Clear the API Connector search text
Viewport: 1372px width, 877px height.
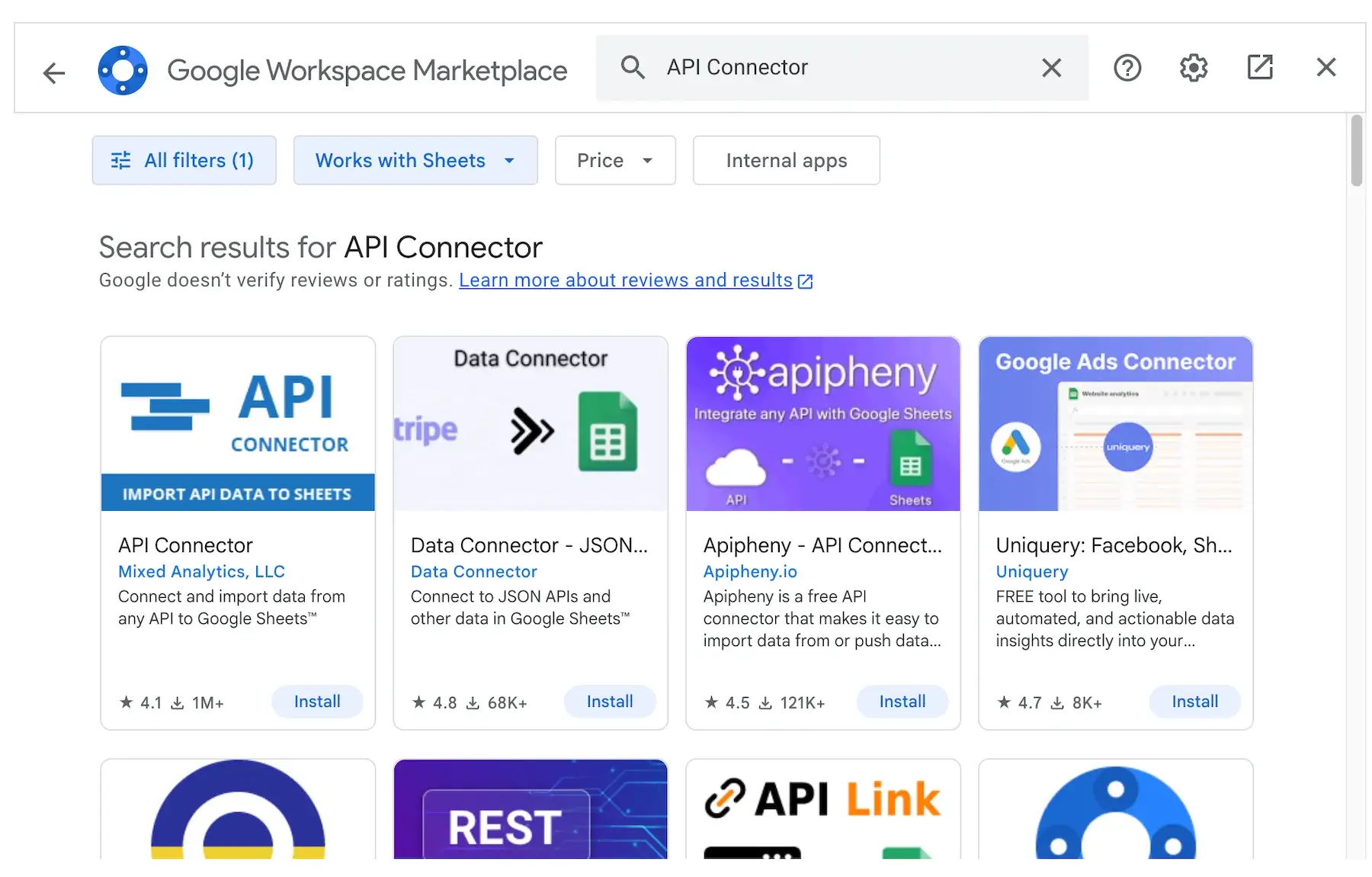tap(1051, 68)
